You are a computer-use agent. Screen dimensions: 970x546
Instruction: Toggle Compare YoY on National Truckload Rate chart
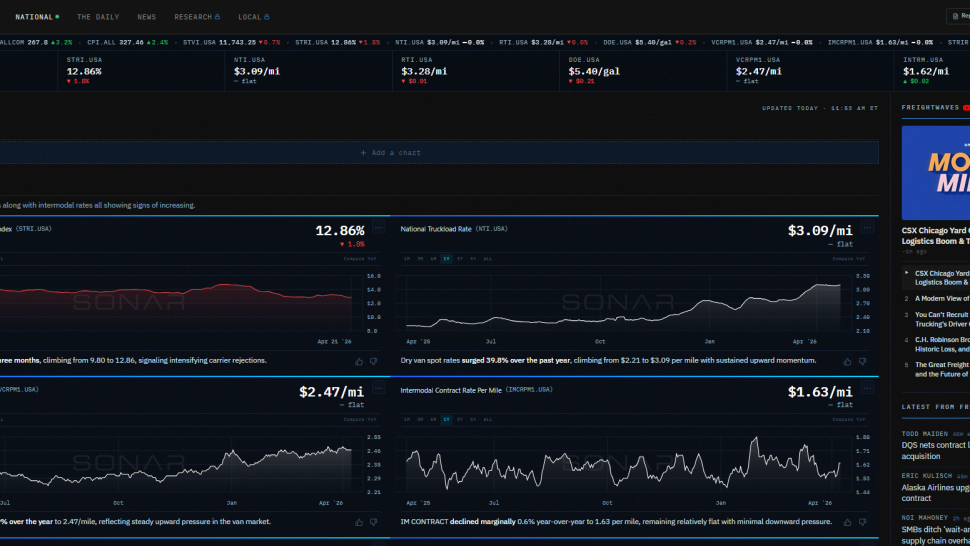849,258
